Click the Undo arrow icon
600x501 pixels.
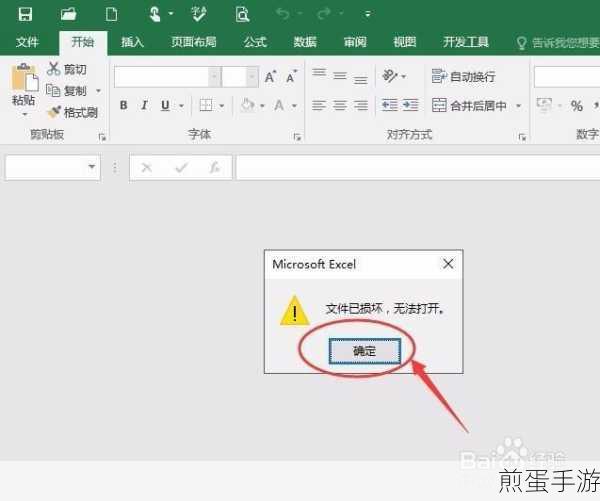click(x=283, y=15)
